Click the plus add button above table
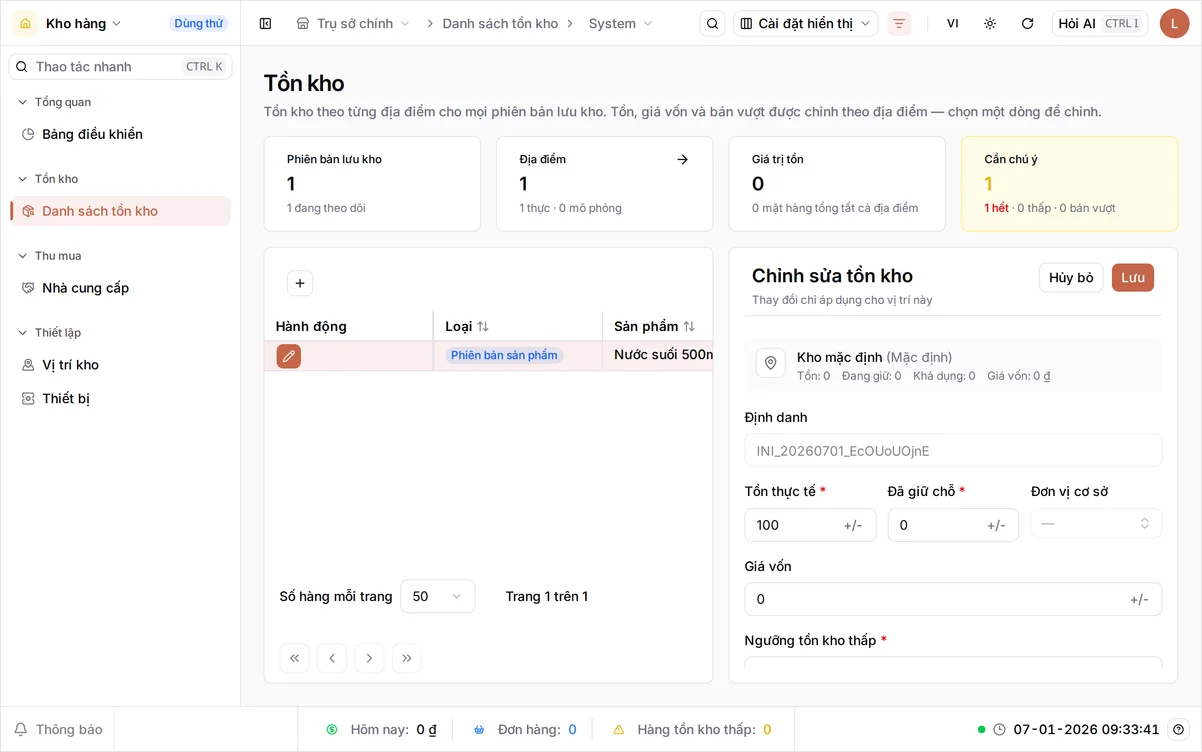 [300, 283]
